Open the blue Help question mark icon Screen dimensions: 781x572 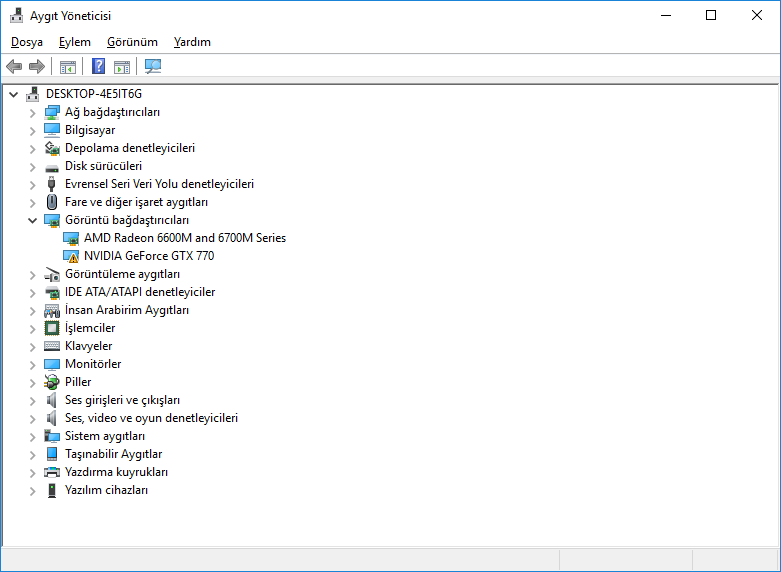(x=99, y=66)
